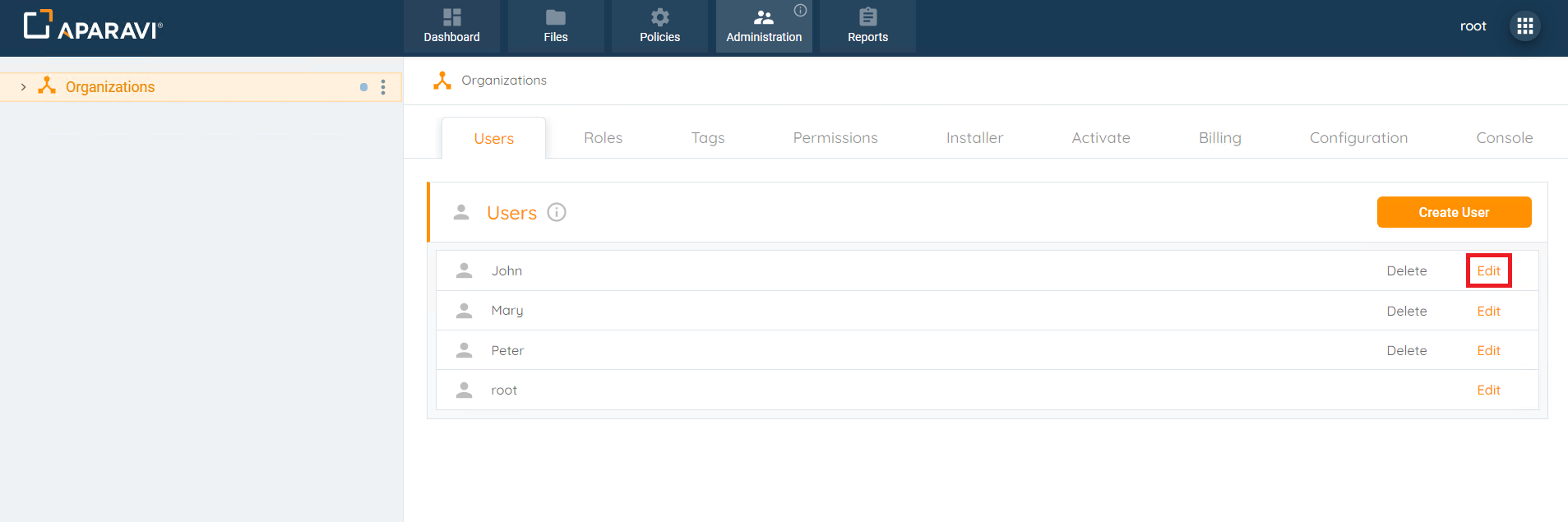Click the info icon beside Users heading

(x=557, y=213)
